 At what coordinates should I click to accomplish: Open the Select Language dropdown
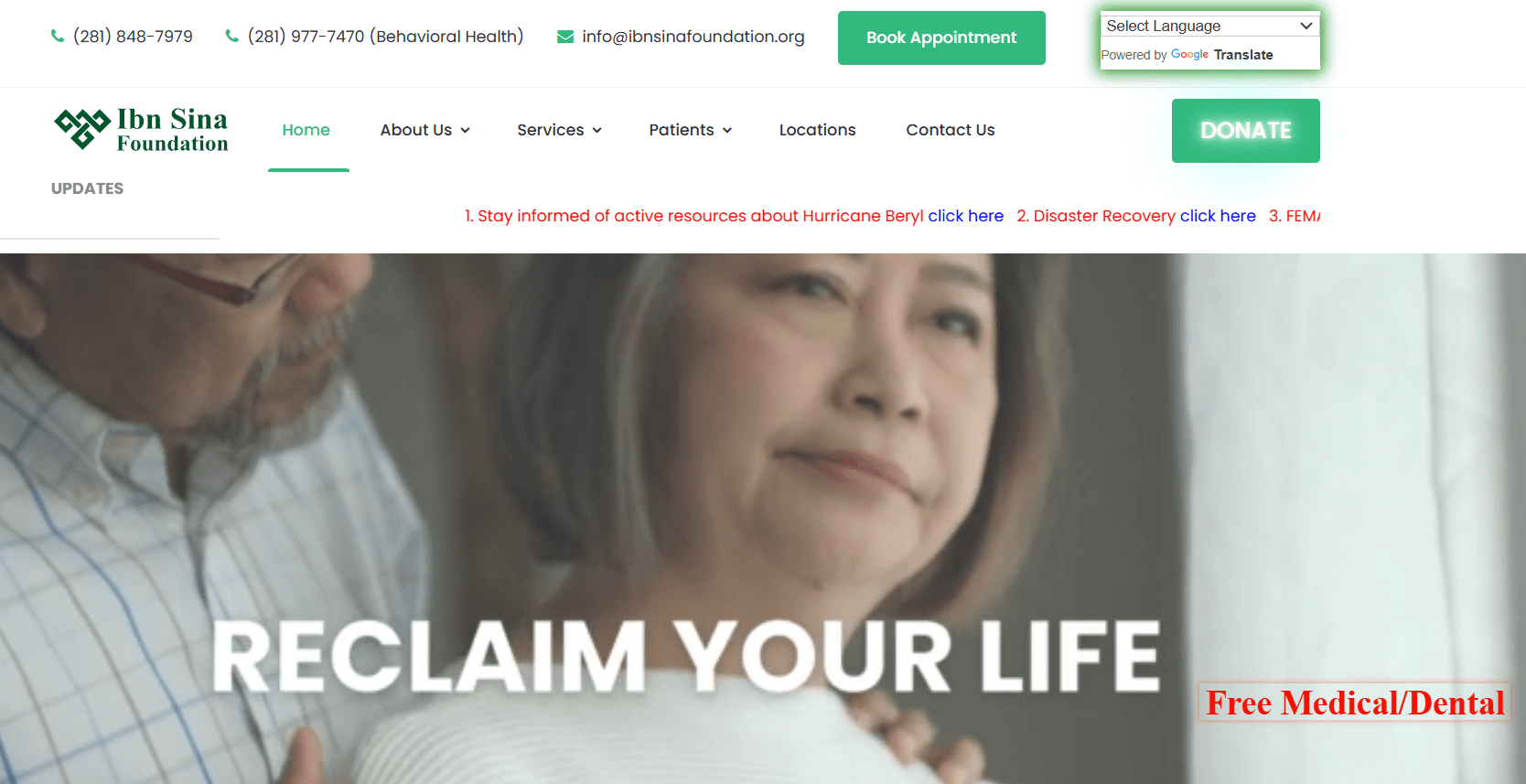[1209, 26]
